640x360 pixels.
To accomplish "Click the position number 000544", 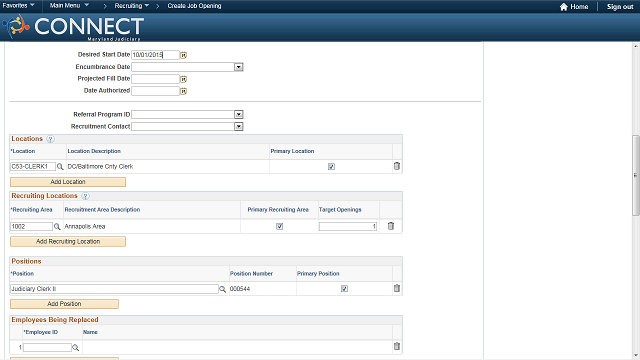I will point(240,289).
